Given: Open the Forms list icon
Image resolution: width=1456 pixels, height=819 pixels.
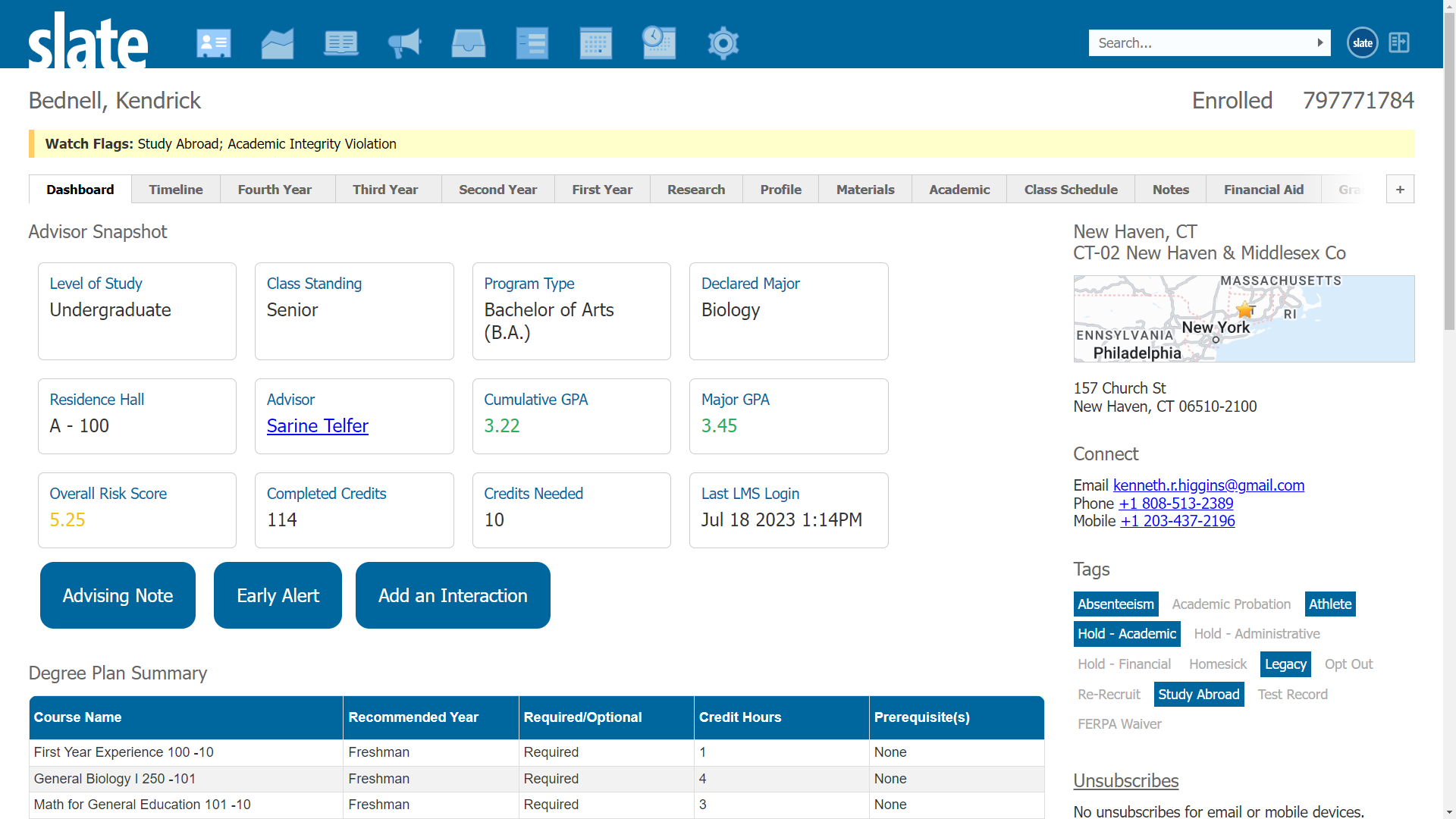Looking at the screenshot, I should [x=532, y=43].
